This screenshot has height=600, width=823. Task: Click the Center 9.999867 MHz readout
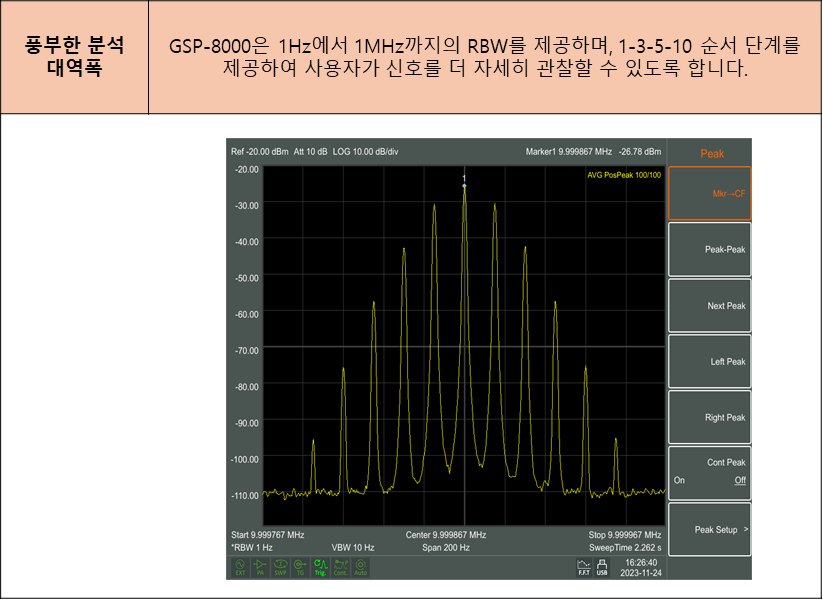[446, 535]
